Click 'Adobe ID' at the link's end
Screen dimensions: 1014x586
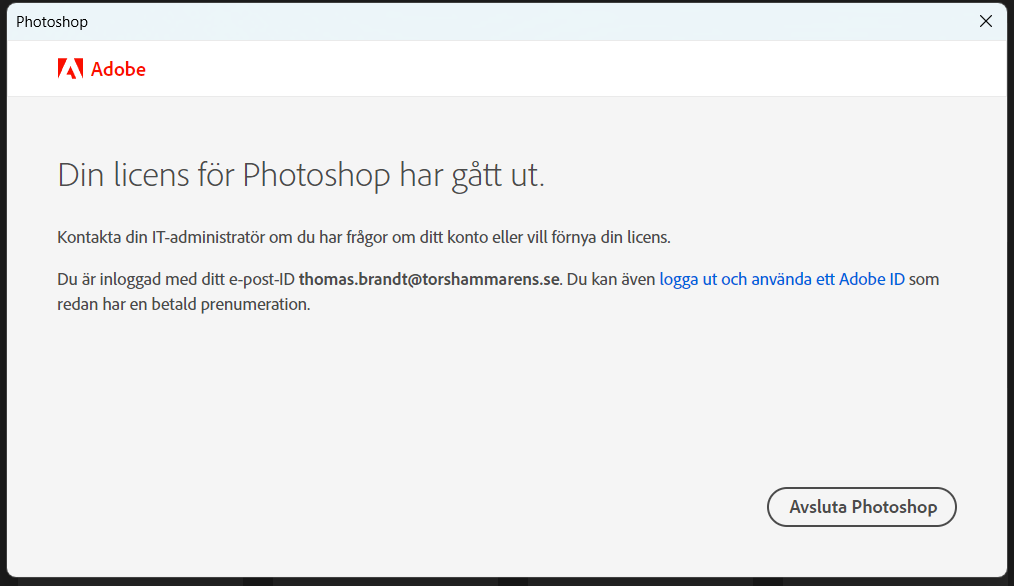click(x=872, y=279)
